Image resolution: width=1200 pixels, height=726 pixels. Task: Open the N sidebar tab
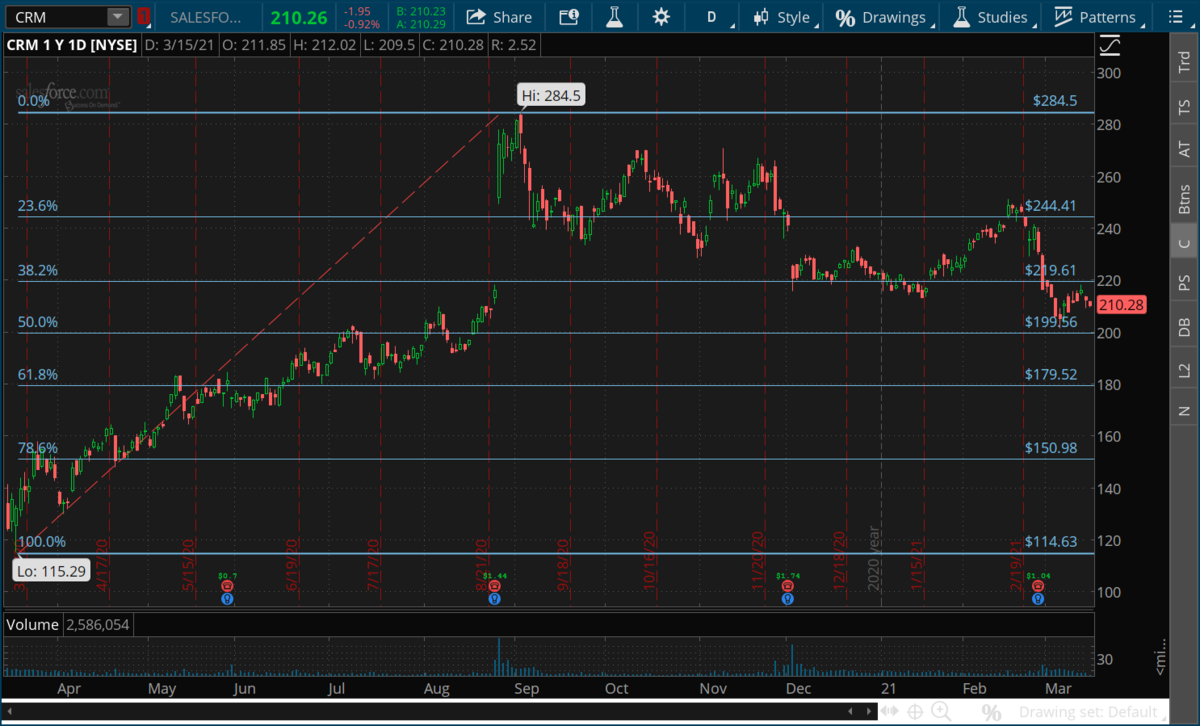pyautogui.click(x=1184, y=410)
